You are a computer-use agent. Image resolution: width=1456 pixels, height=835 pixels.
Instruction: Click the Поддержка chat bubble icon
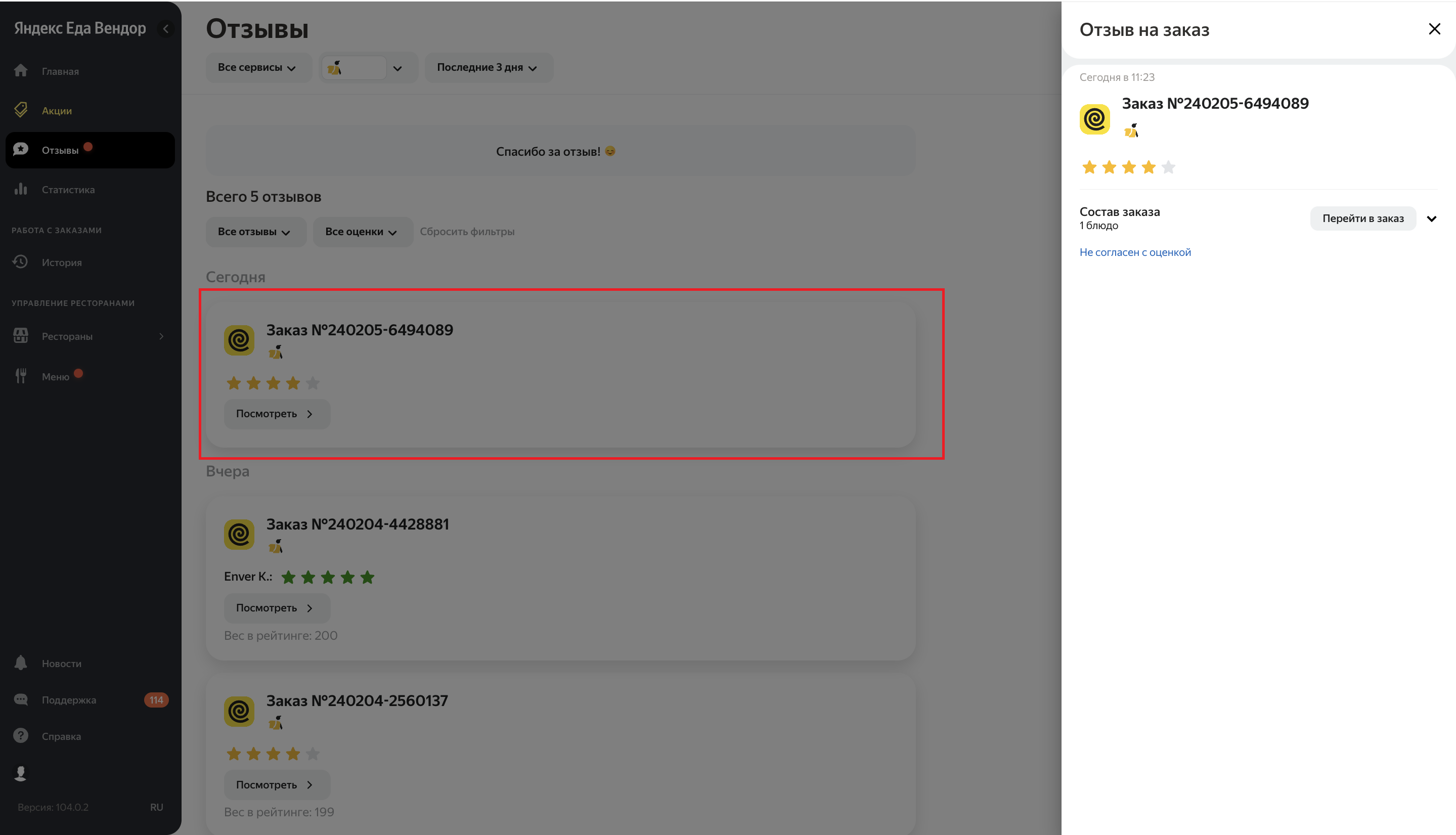(x=21, y=699)
